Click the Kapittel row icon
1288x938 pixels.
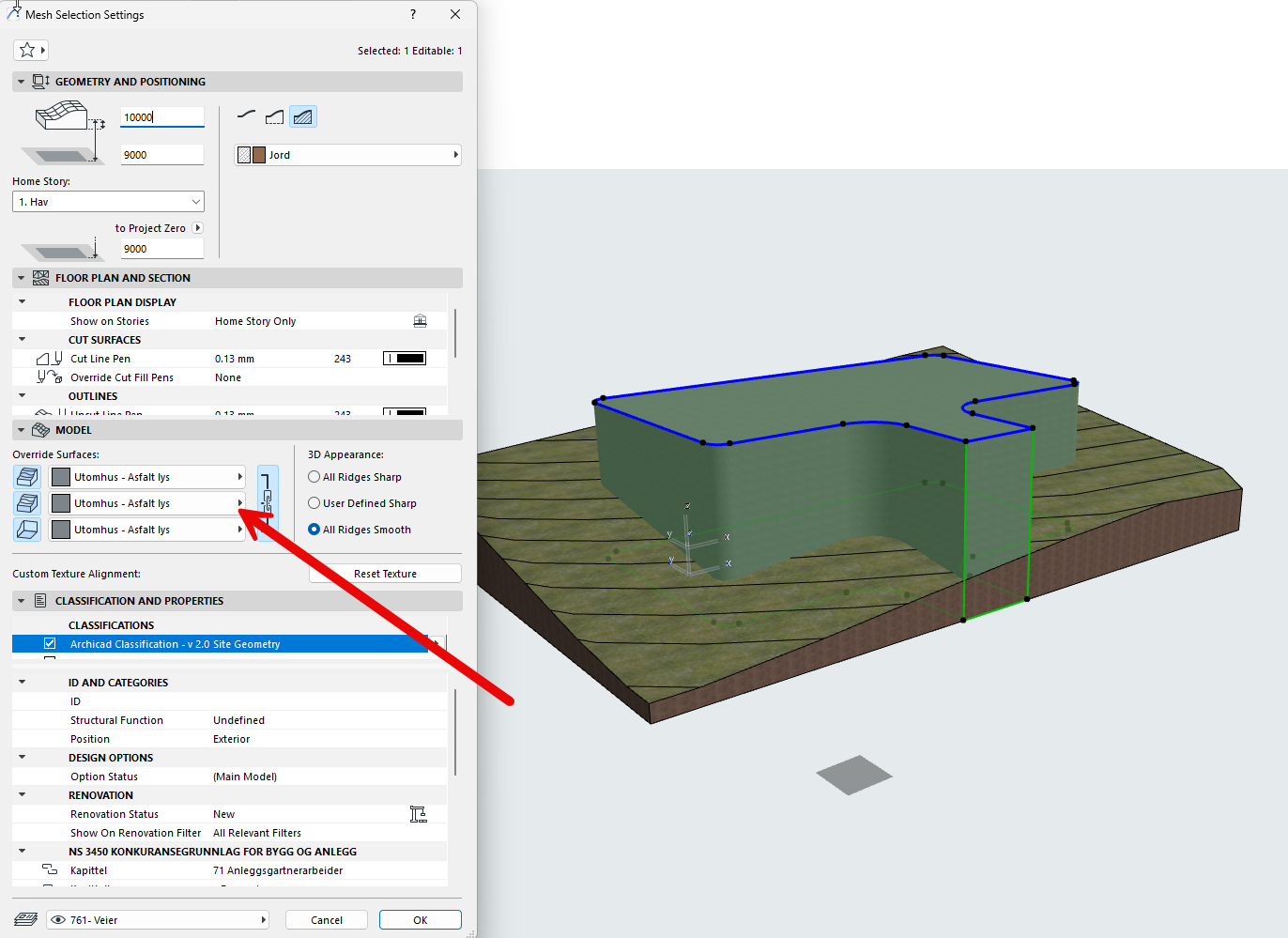[50, 870]
